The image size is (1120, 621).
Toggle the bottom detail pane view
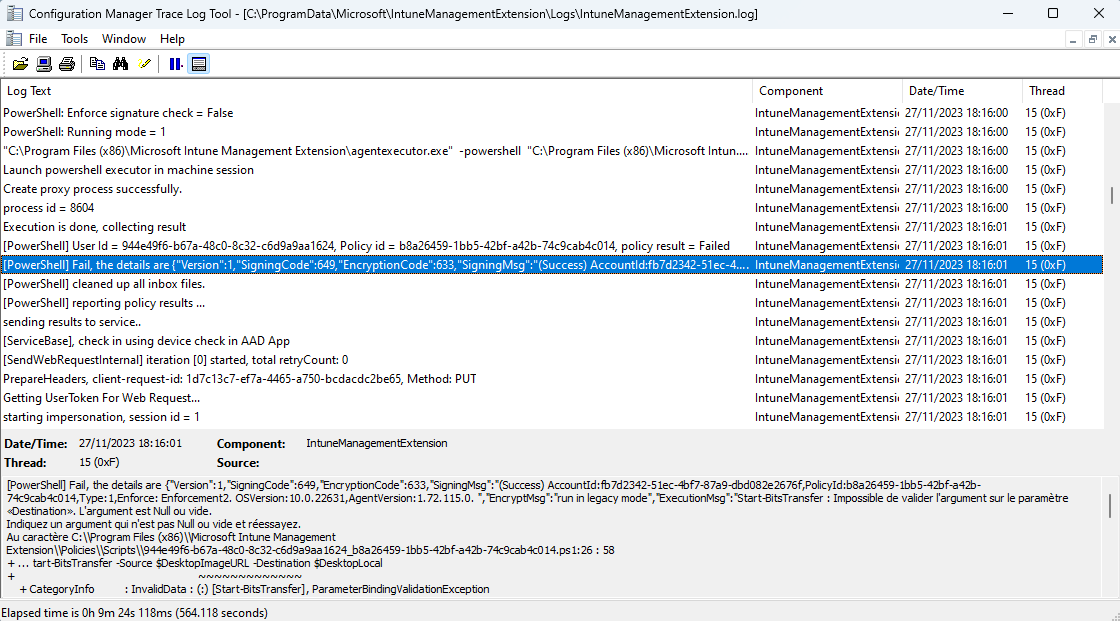[198, 63]
